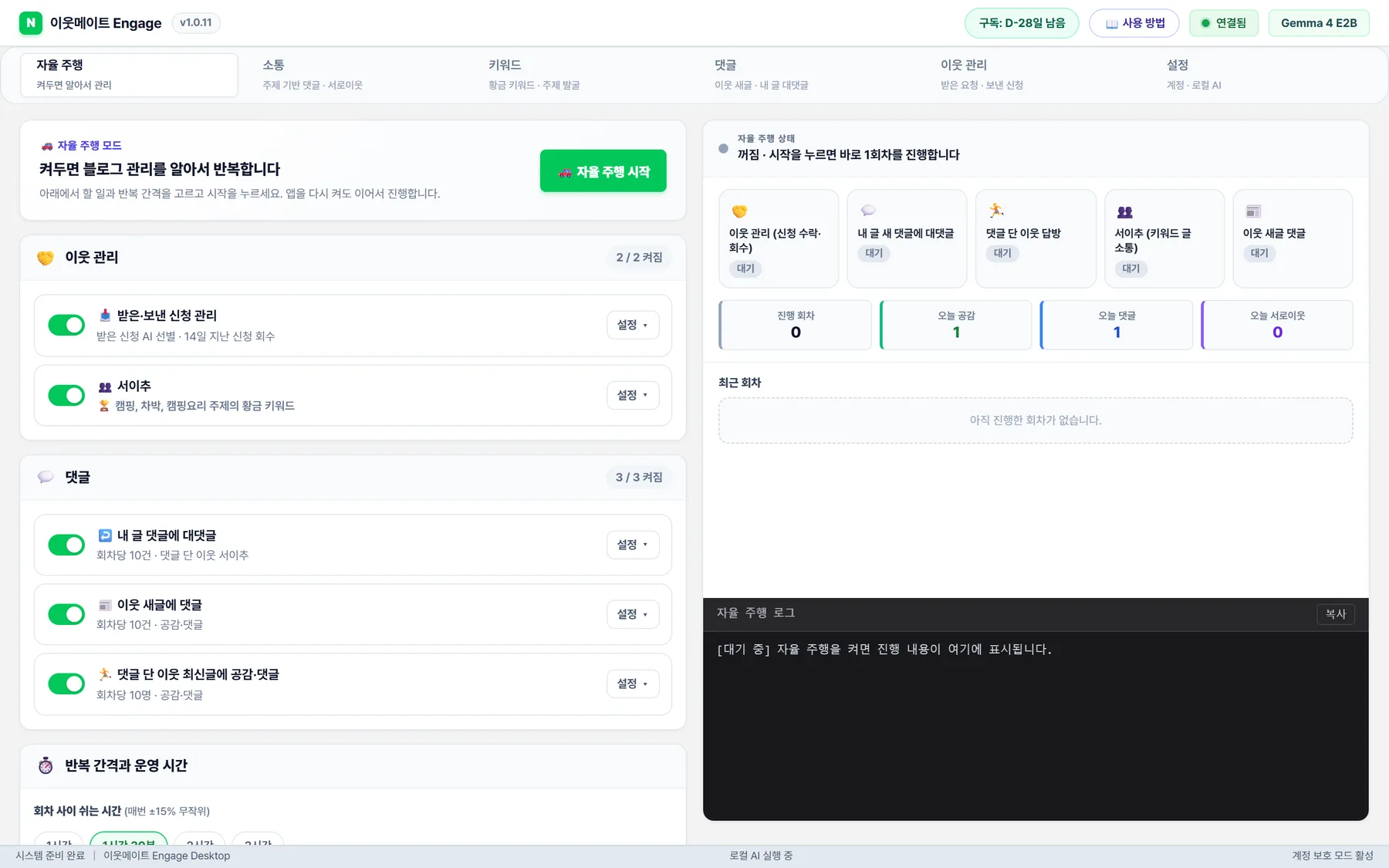Click runner icon in 댓글 단 이웃 답방 card

point(996,211)
